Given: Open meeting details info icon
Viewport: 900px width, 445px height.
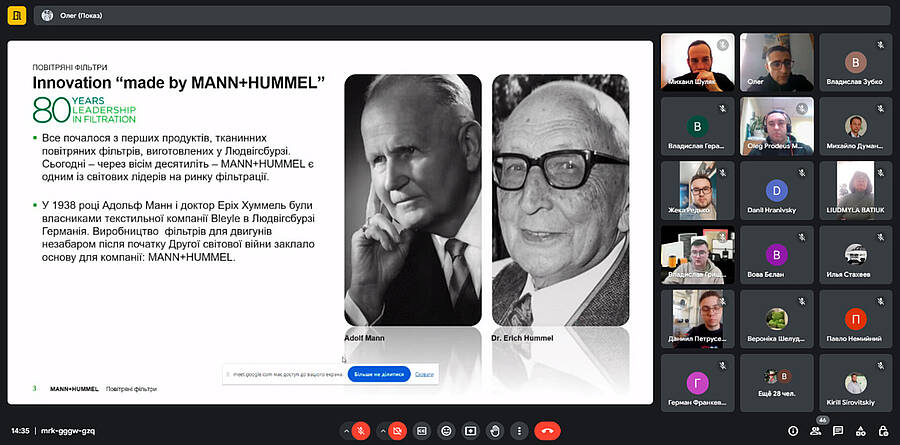Looking at the screenshot, I should [793, 431].
